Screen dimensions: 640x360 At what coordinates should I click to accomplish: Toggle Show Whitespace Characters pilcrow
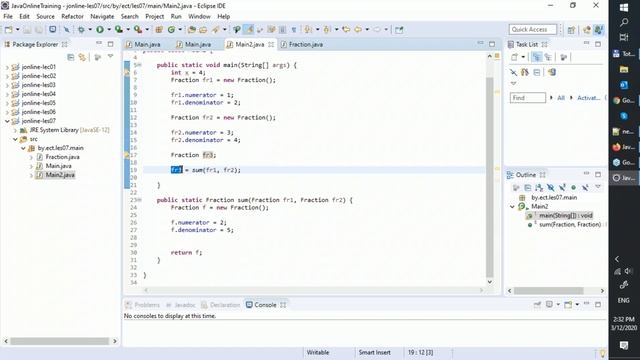tap(293, 30)
